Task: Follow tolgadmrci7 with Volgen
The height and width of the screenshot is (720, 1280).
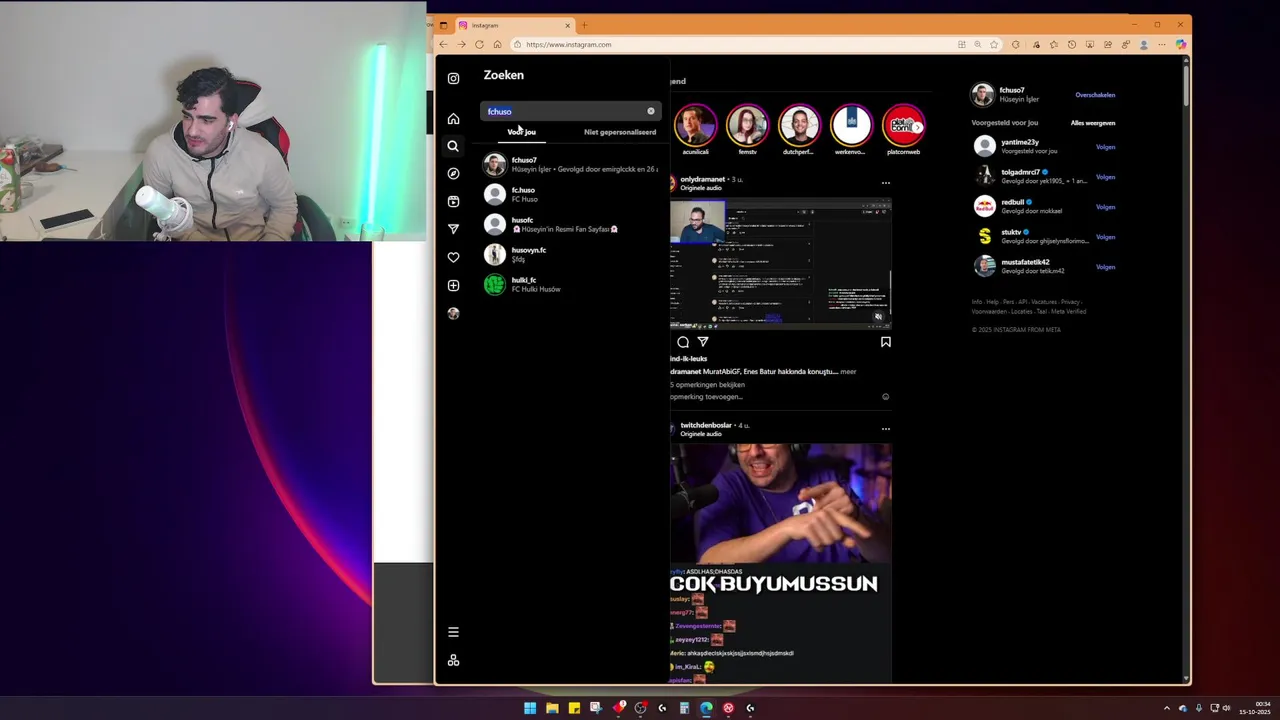Action: 1105,177
